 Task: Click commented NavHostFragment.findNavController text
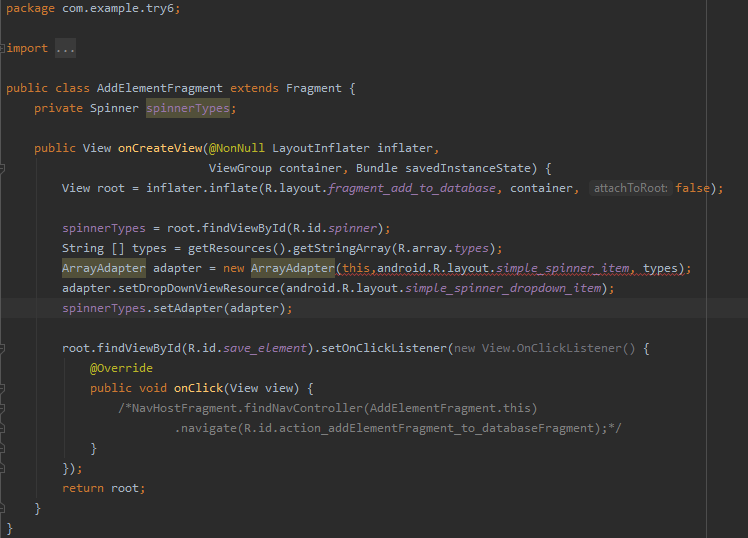tap(247, 409)
